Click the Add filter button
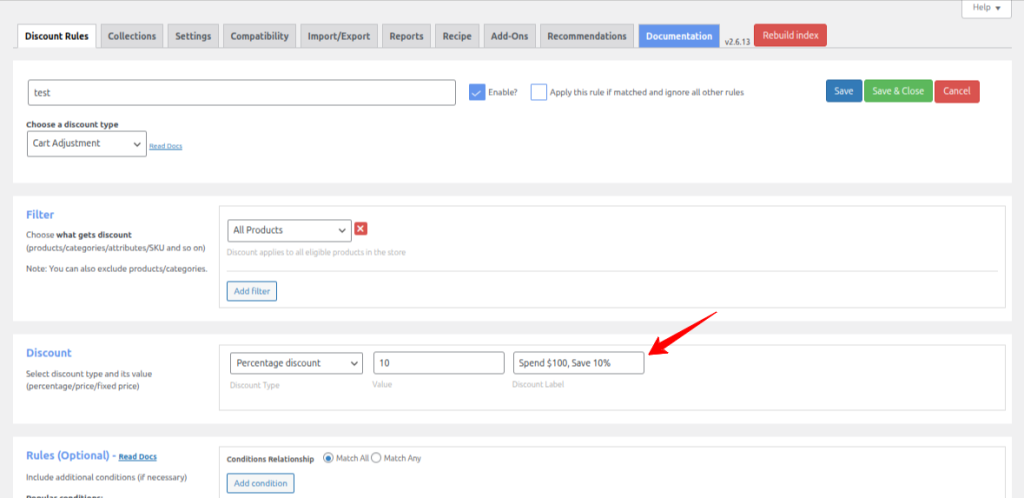The image size is (1024, 498). tap(251, 291)
